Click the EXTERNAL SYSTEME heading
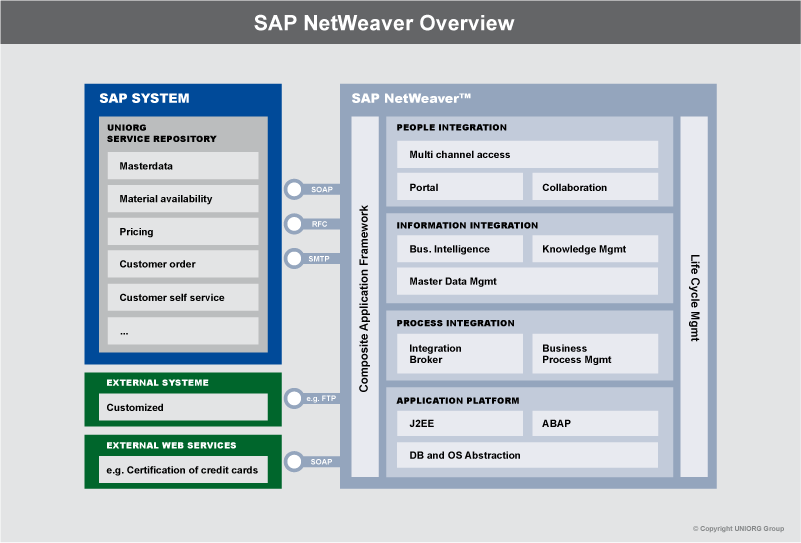The width and height of the screenshot is (801, 543). click(157, 383)
